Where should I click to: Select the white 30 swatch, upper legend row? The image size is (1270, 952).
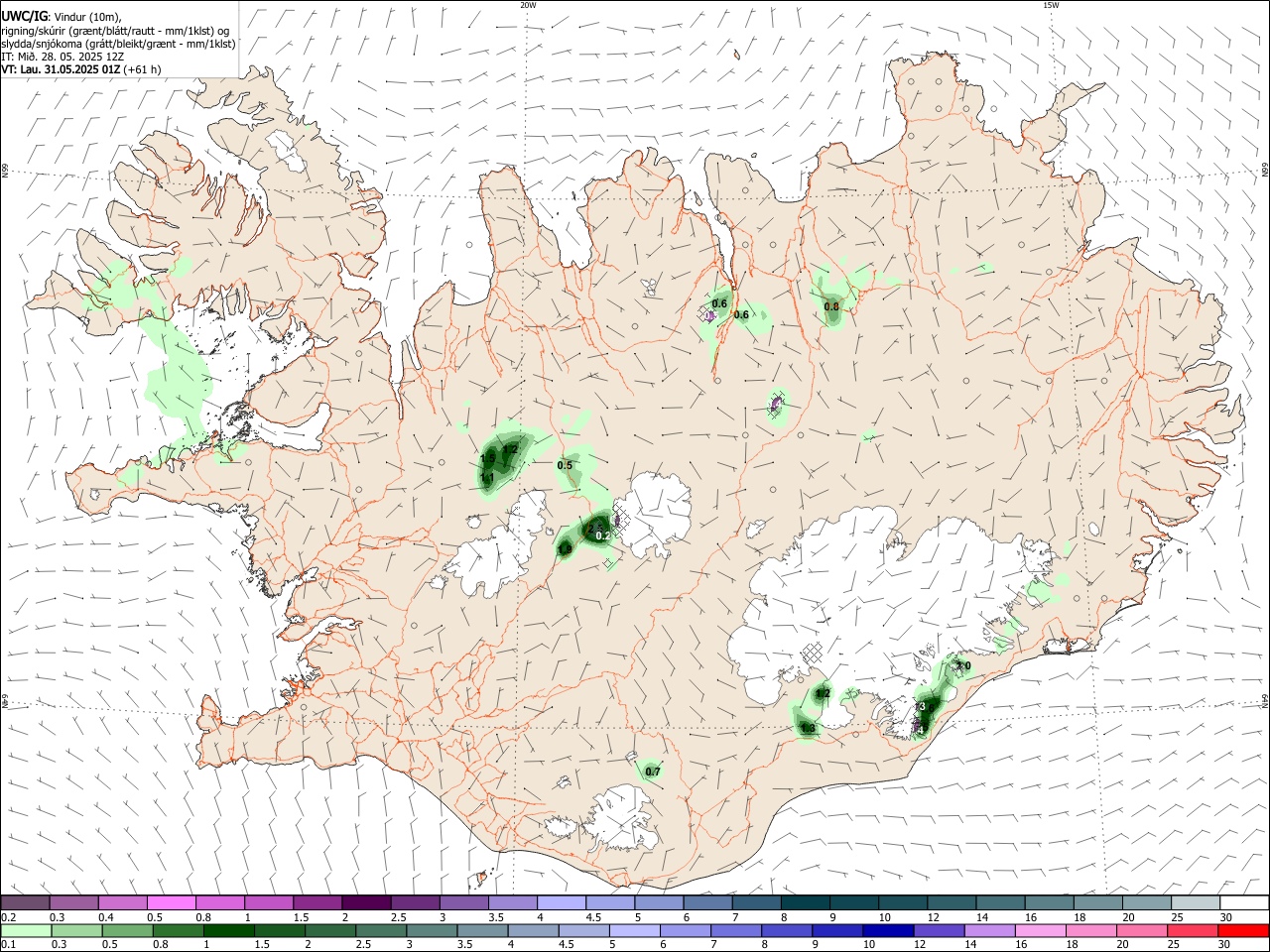click(1244, 903)
